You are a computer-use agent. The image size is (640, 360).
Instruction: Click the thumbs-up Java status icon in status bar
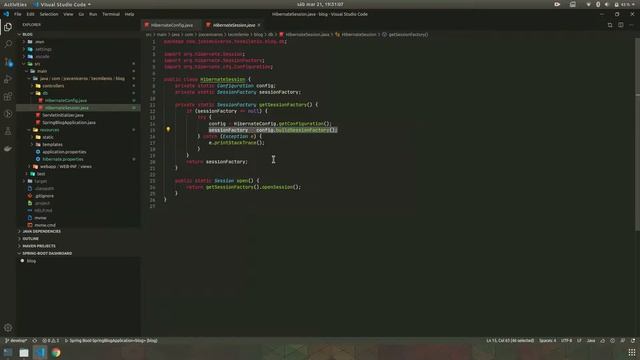coord(602,340)
